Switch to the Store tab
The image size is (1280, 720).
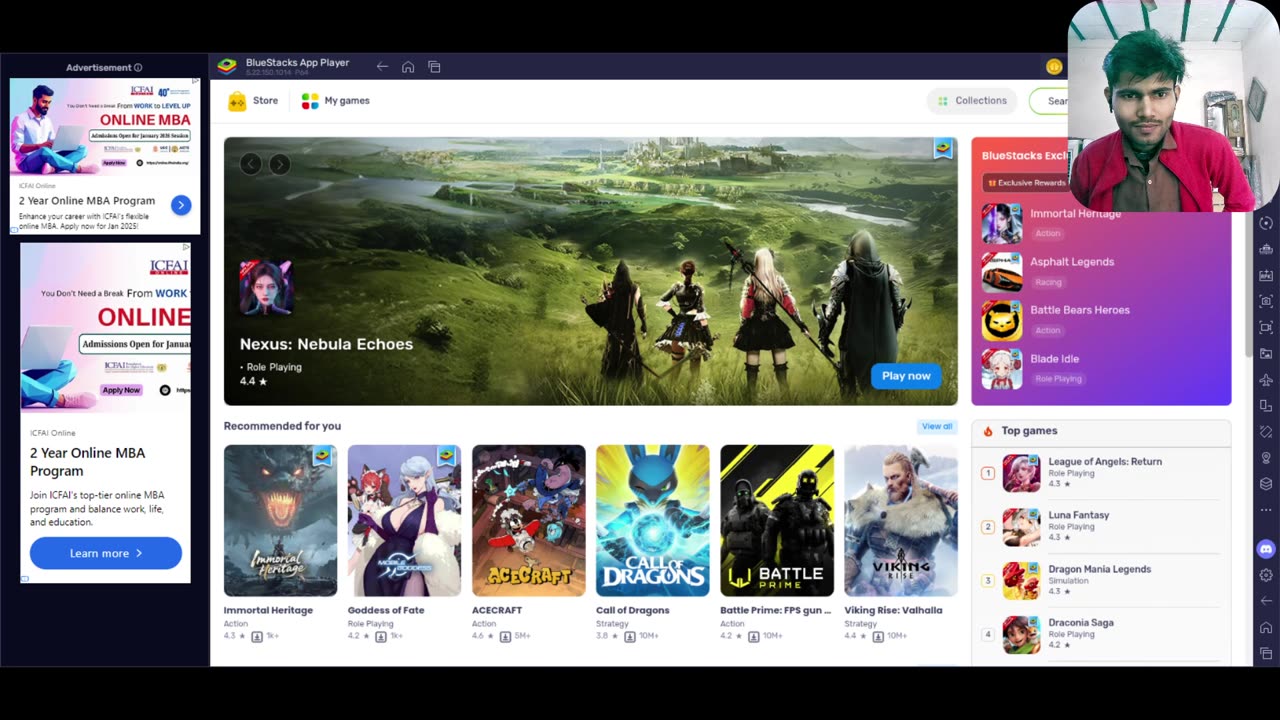pos(253,101)
